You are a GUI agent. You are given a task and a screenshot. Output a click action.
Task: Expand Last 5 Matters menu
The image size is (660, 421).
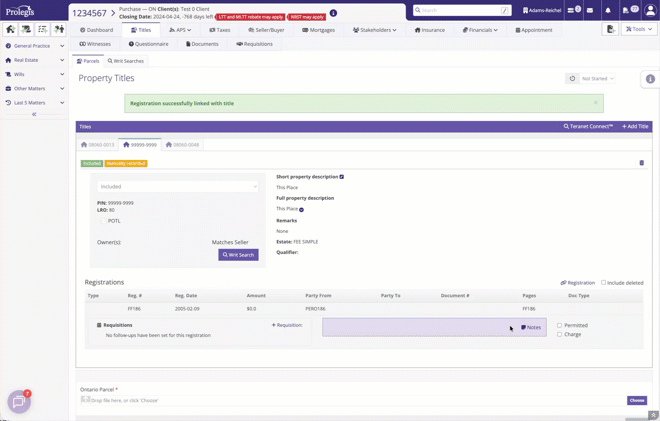[35, 103]
